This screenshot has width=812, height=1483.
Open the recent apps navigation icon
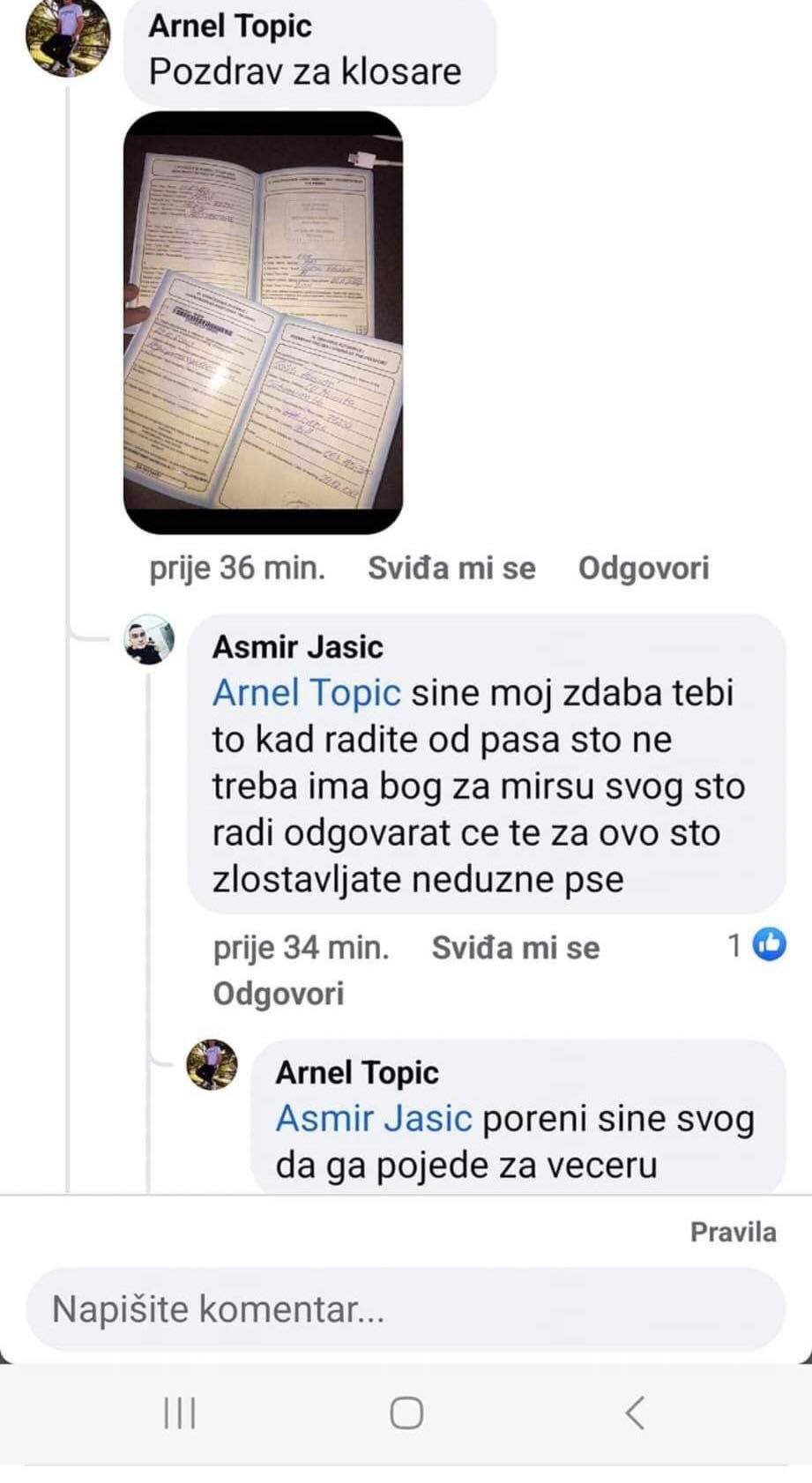(x=180, y=1412)
